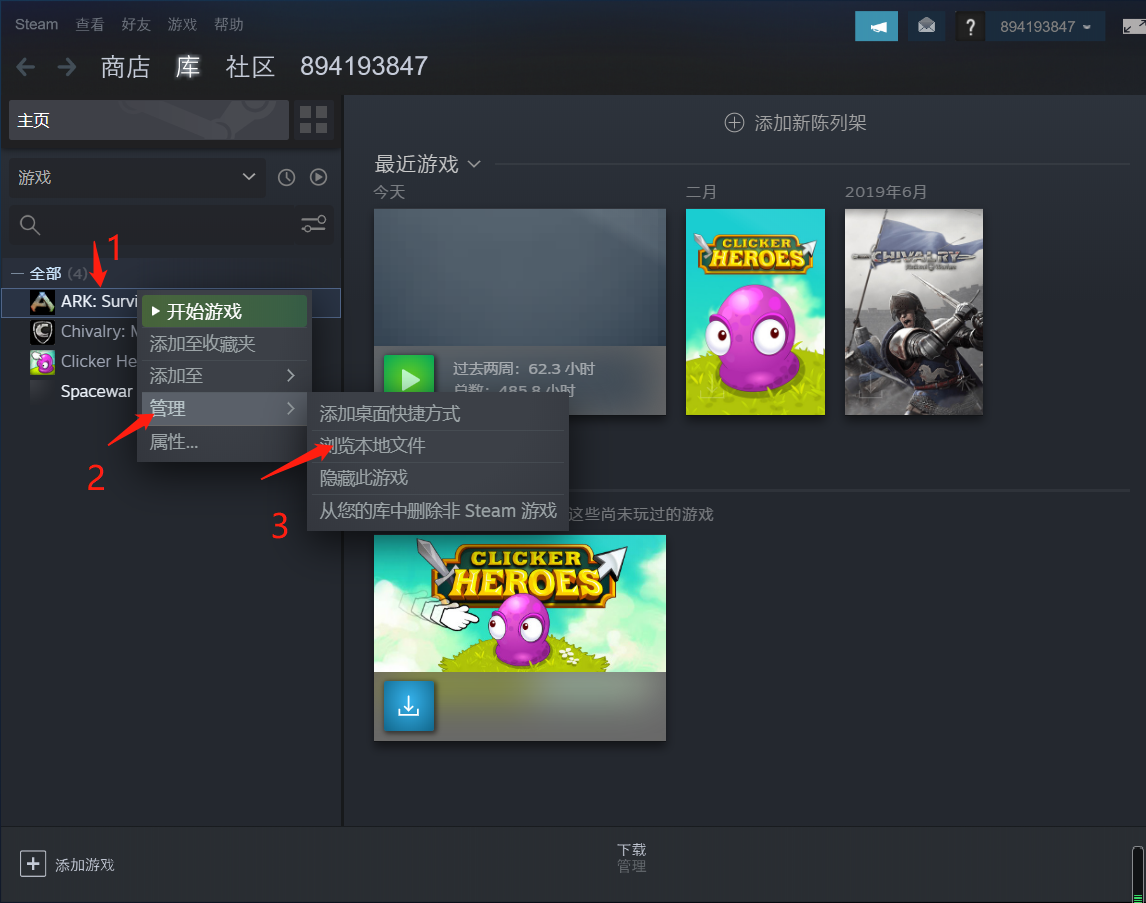
Task: Click the Clicker Heroes list icon
Action: (x=42, y=362)
